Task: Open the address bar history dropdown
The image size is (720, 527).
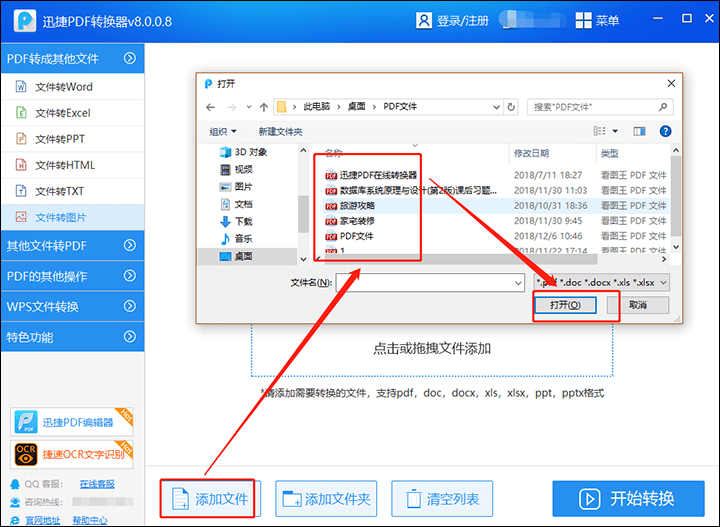Action: click(x=496, y=107)
